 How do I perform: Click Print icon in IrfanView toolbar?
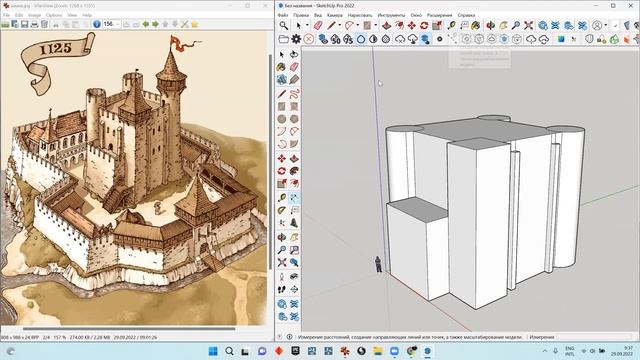35,24
